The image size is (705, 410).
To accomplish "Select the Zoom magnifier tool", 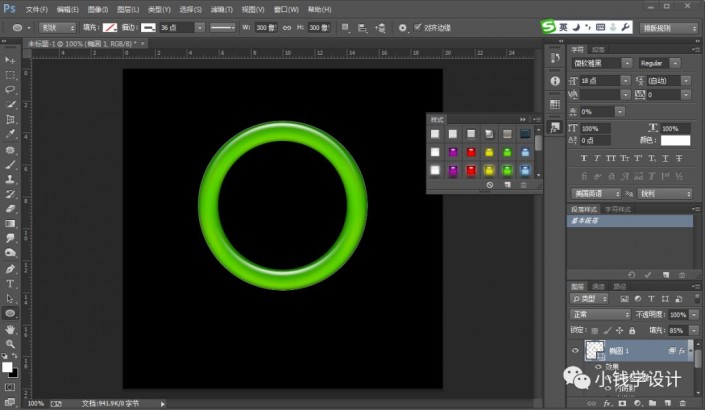I will tap(11, 343).
